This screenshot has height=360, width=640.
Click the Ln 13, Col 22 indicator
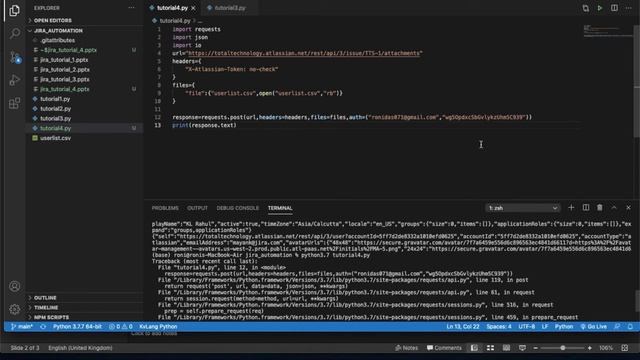[x=463, y=327]
